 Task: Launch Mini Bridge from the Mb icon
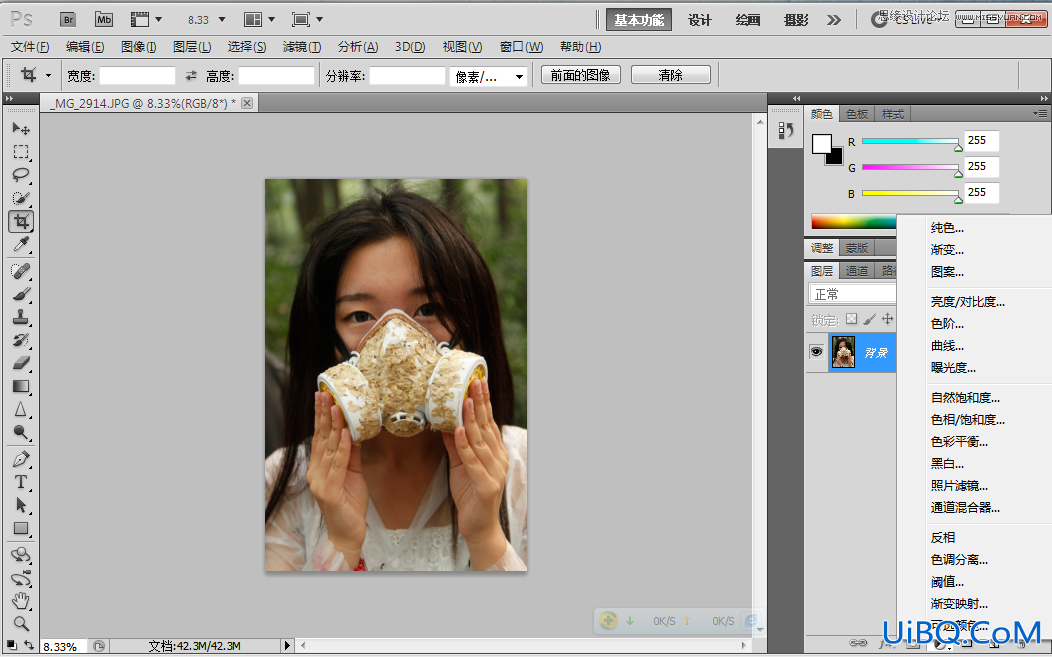coord(104,19)
